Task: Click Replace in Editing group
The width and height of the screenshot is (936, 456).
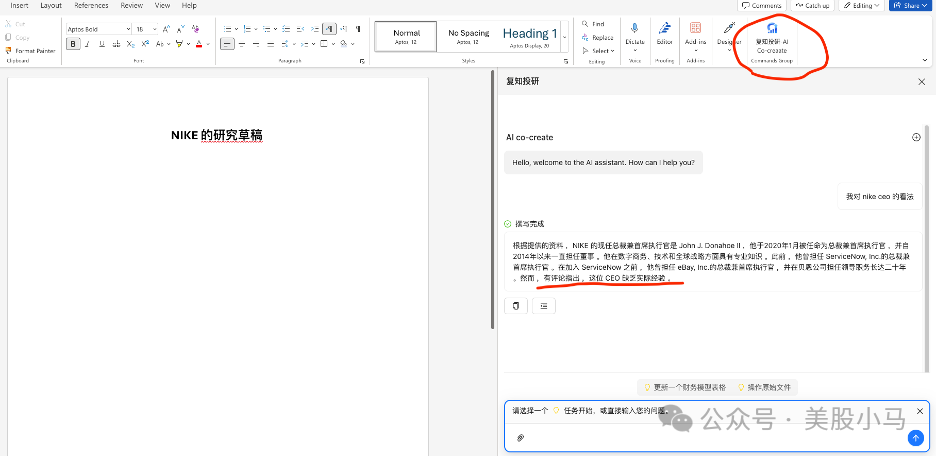Action: pyautogui.click(x=597, y=38)
